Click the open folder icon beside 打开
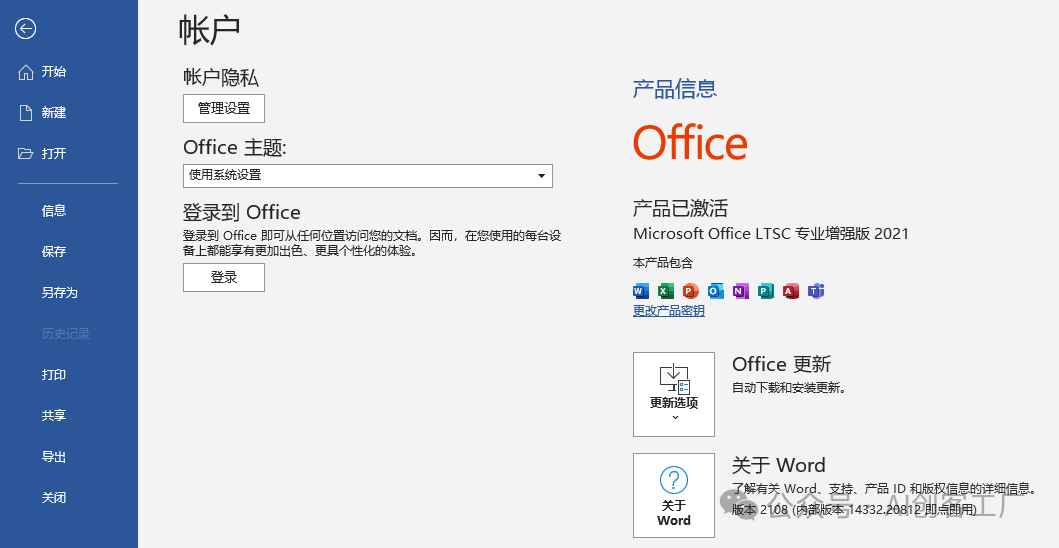 [26, 153]
